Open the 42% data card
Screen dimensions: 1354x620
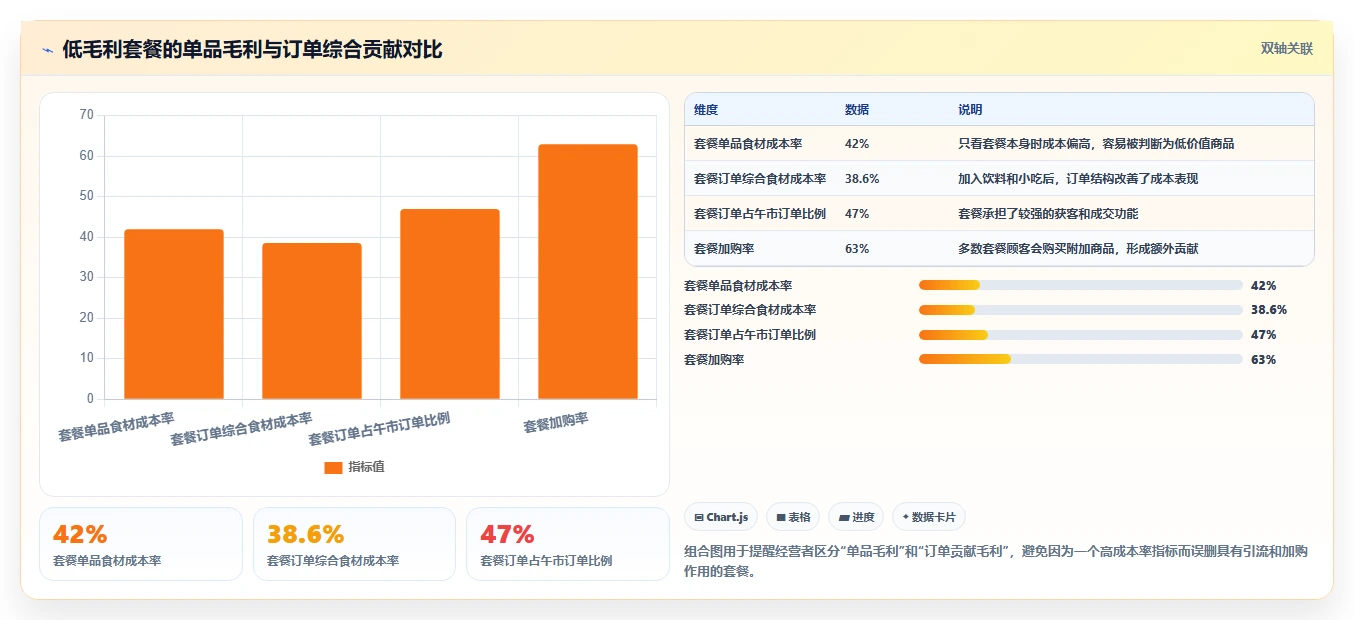pos(141,544)
